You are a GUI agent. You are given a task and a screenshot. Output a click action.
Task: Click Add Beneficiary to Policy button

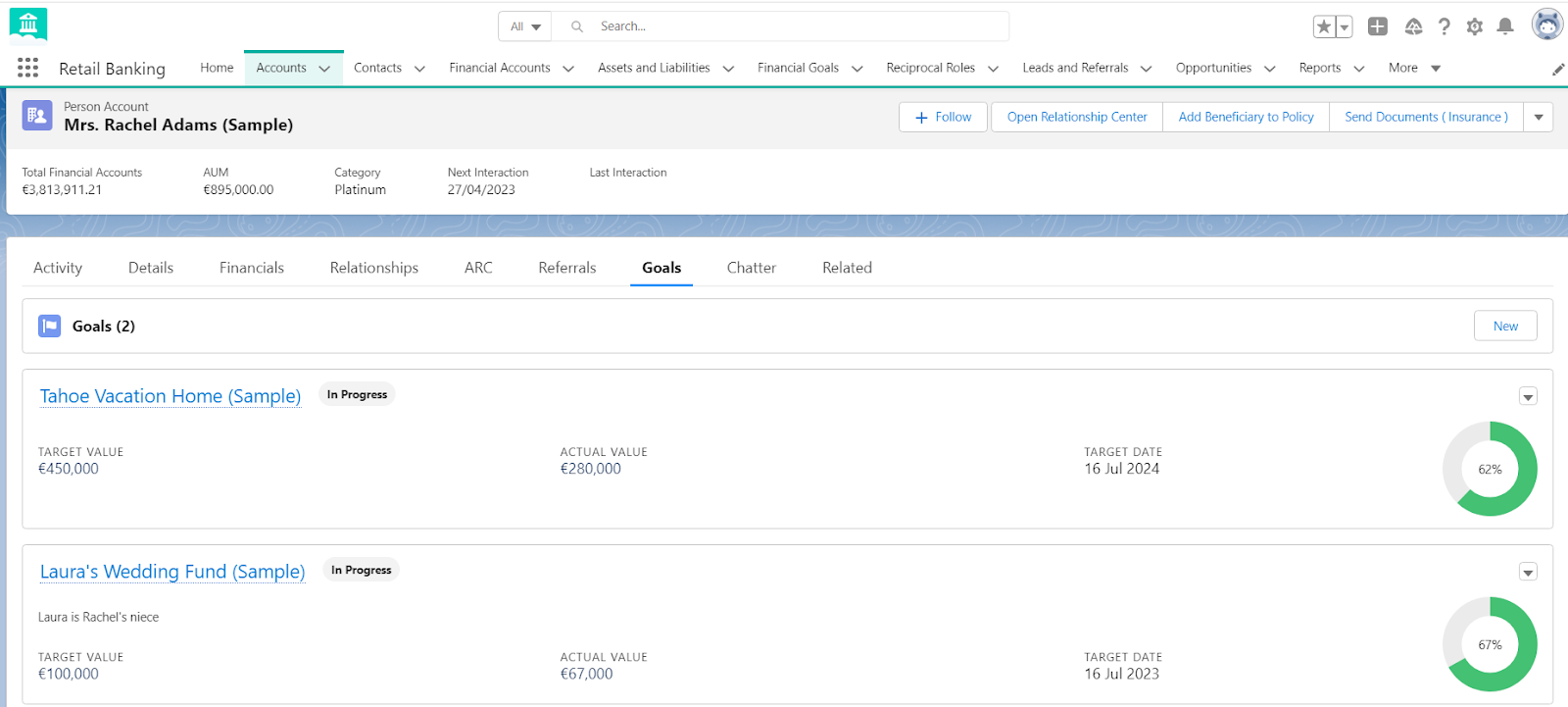coord(1246,117)
